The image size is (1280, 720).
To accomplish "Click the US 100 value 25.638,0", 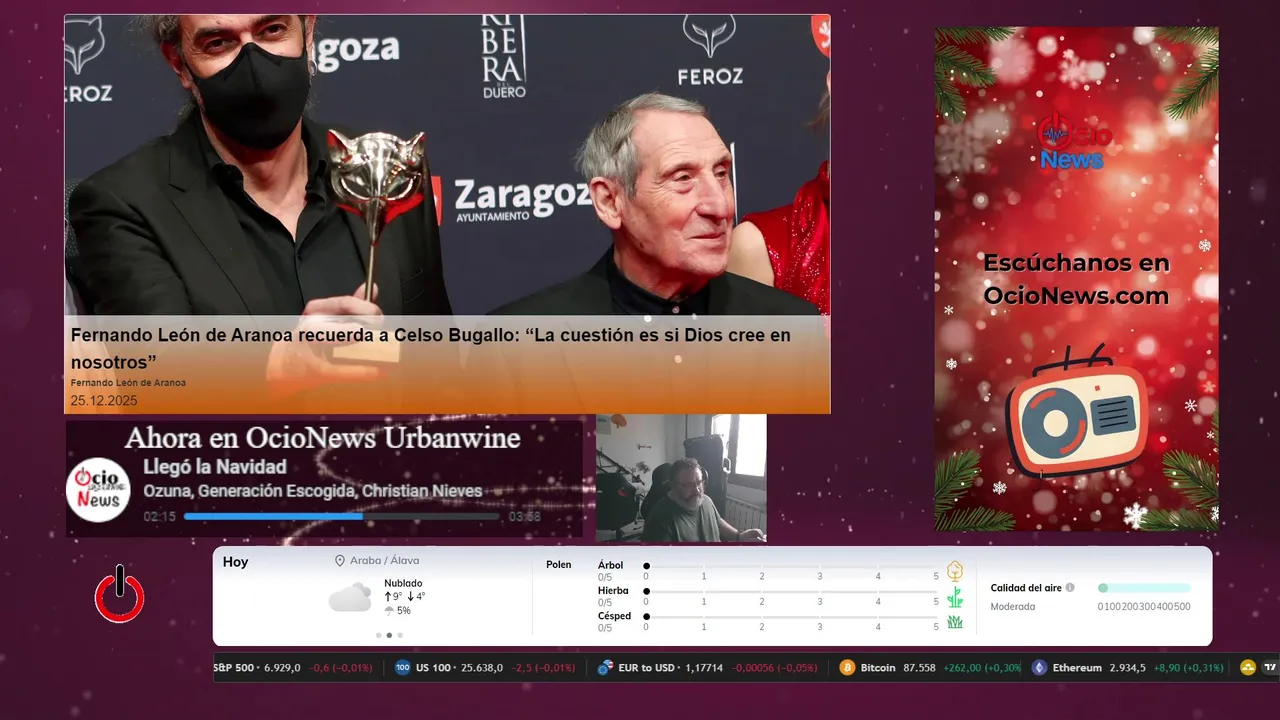I will tap(482, 667).
